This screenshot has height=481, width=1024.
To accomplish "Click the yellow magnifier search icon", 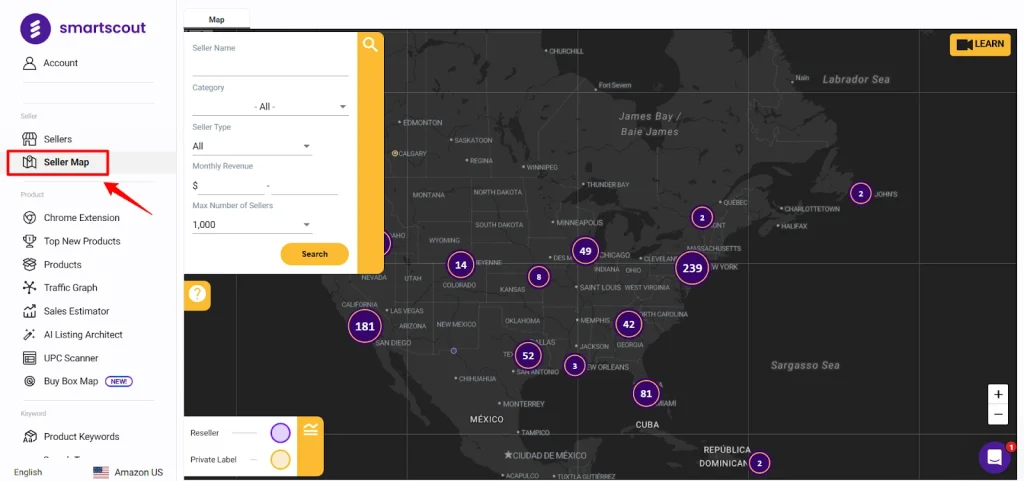I will (370, 45).
